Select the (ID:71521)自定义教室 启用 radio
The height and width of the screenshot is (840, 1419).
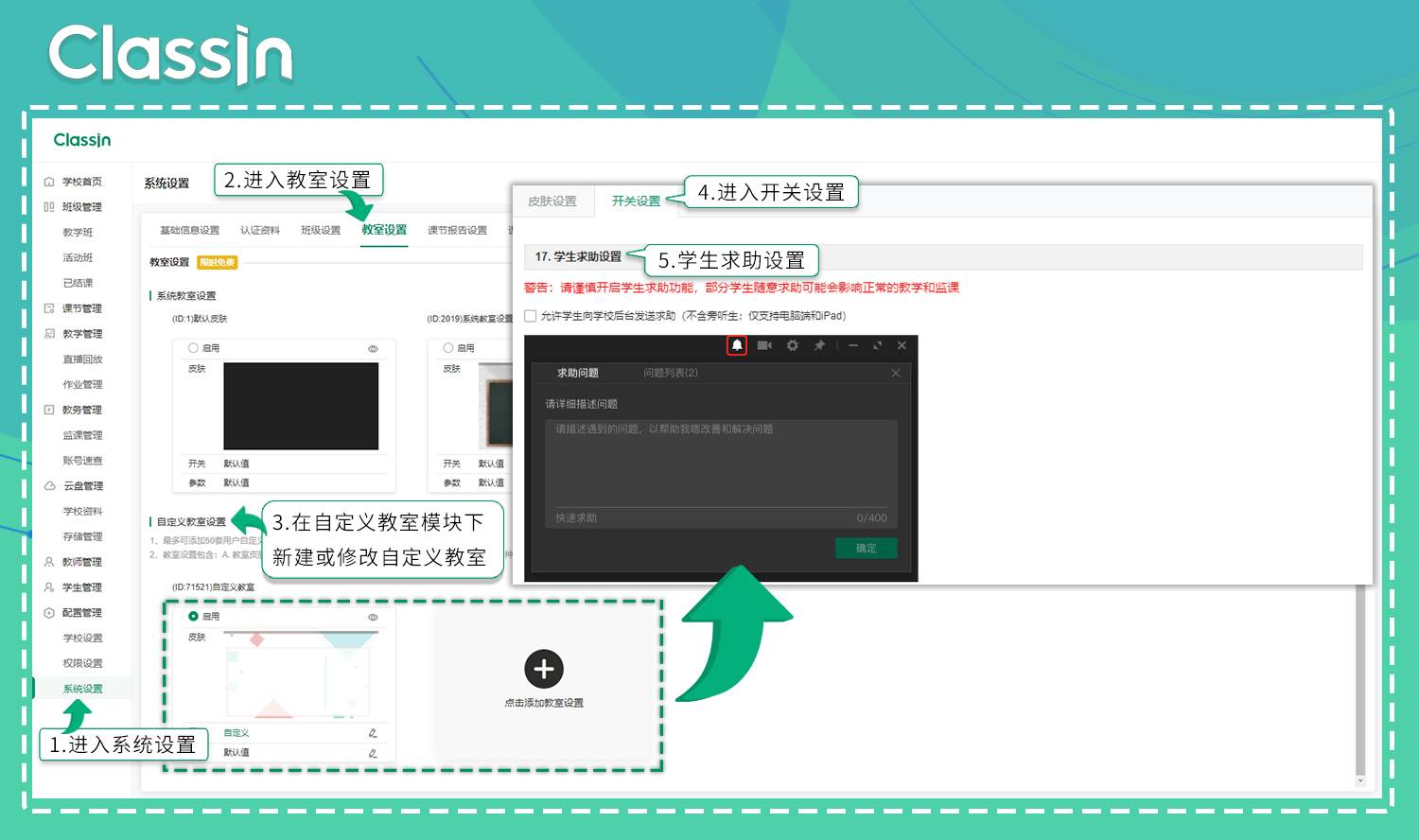pyautogui.click(x=193, y=616)
